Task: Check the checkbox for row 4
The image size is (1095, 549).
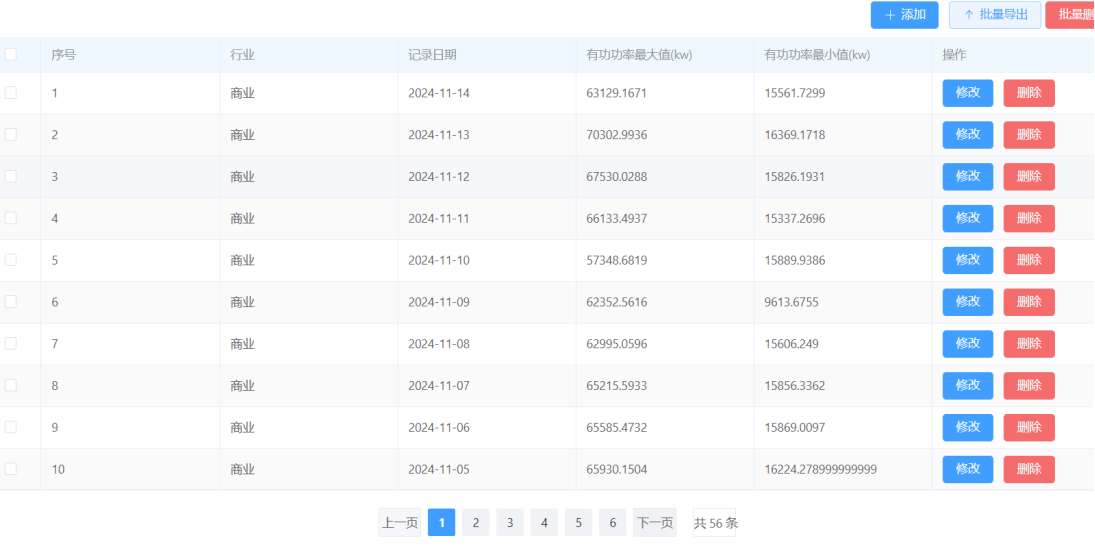Action: click(x=10, y=218)
